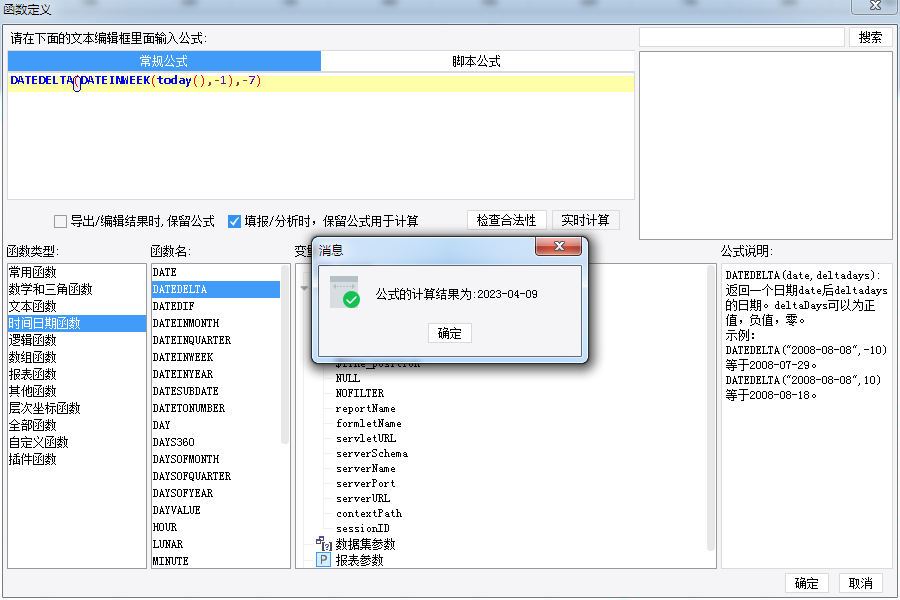Select DAYVALUE function
This screenshot has height=600, width=900.
216,510
